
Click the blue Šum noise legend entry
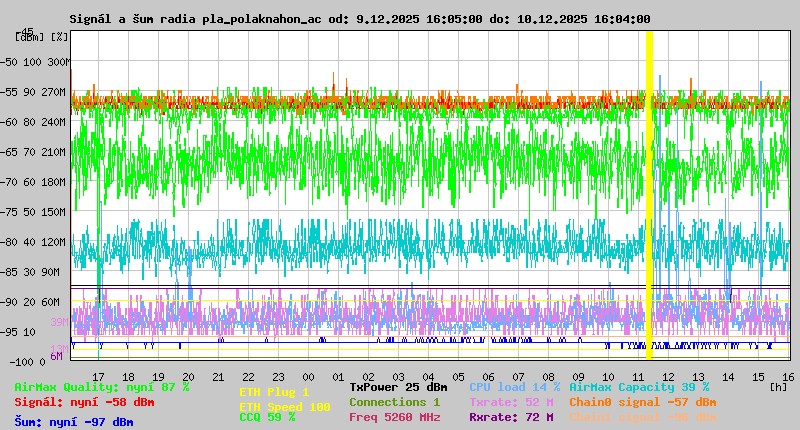coord(73,422)
